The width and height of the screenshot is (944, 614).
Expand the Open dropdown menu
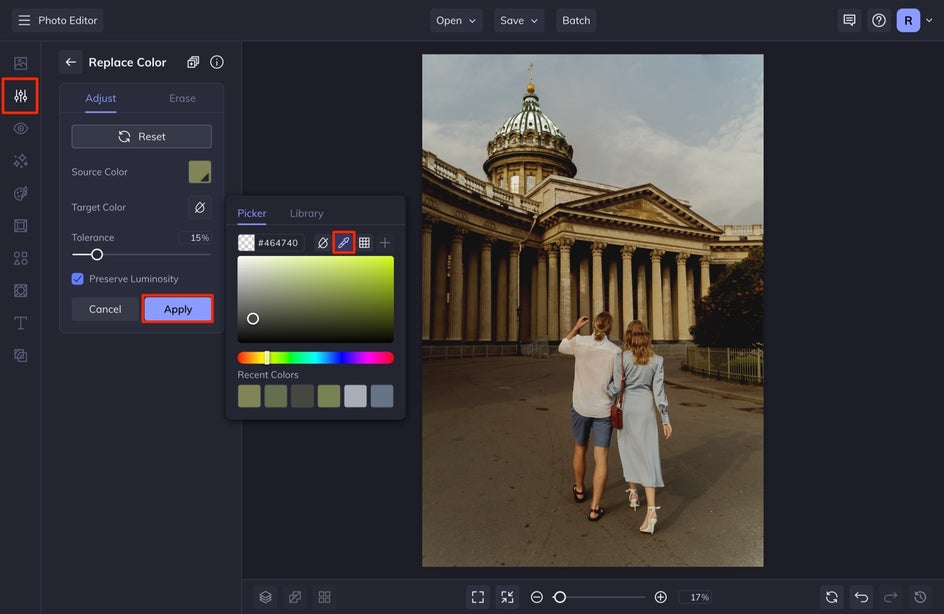click(456, 20)
